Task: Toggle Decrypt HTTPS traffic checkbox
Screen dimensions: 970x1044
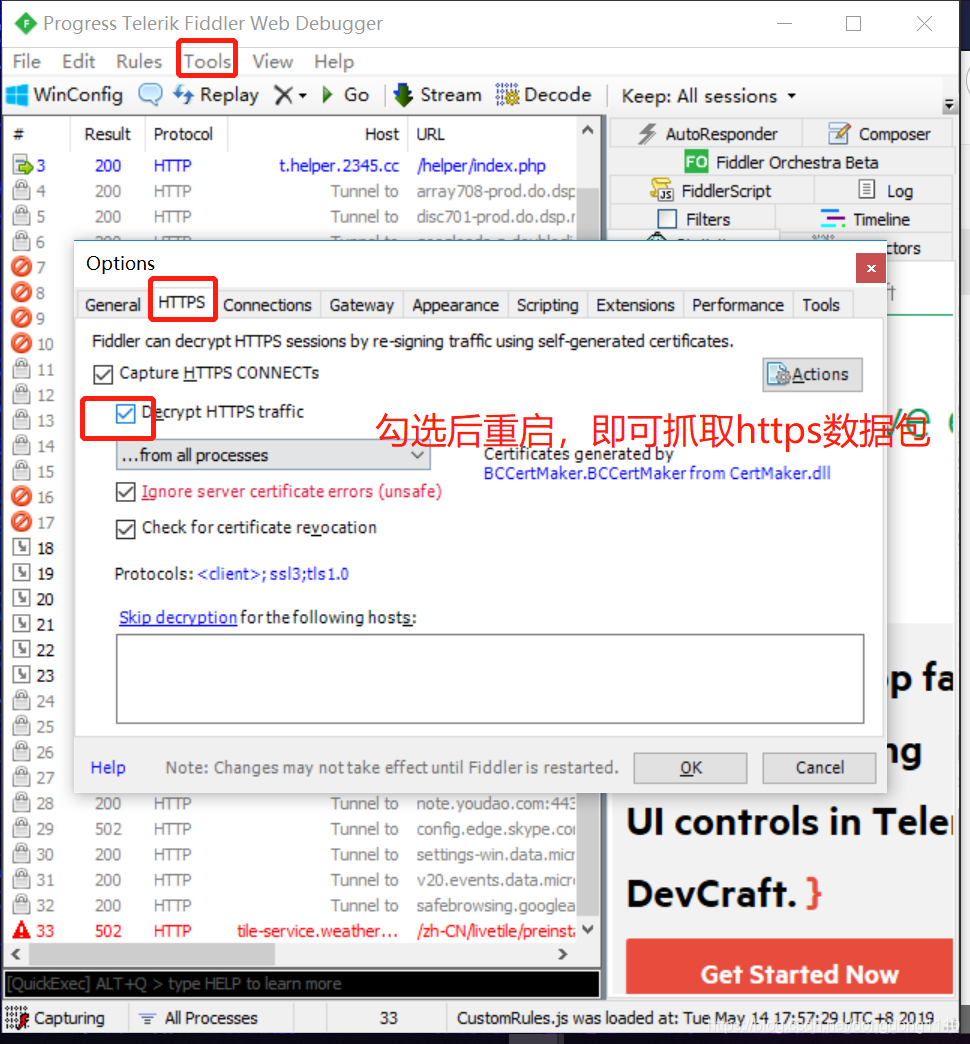Action: click(125, 413)
